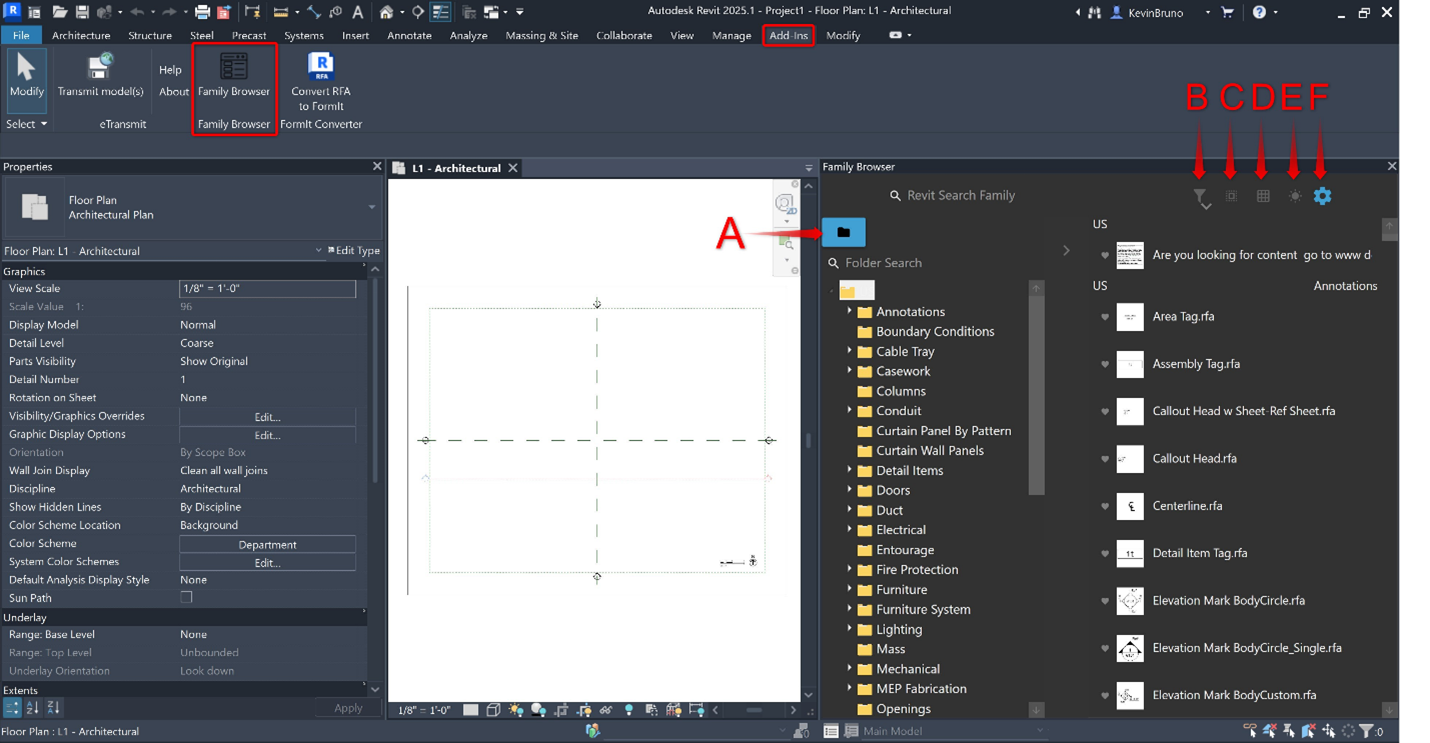Image resolution: width=1430 pixels, height=743 pixels.
Task: Open the Transmit model(s) tool
Action: tap(100, 76)
